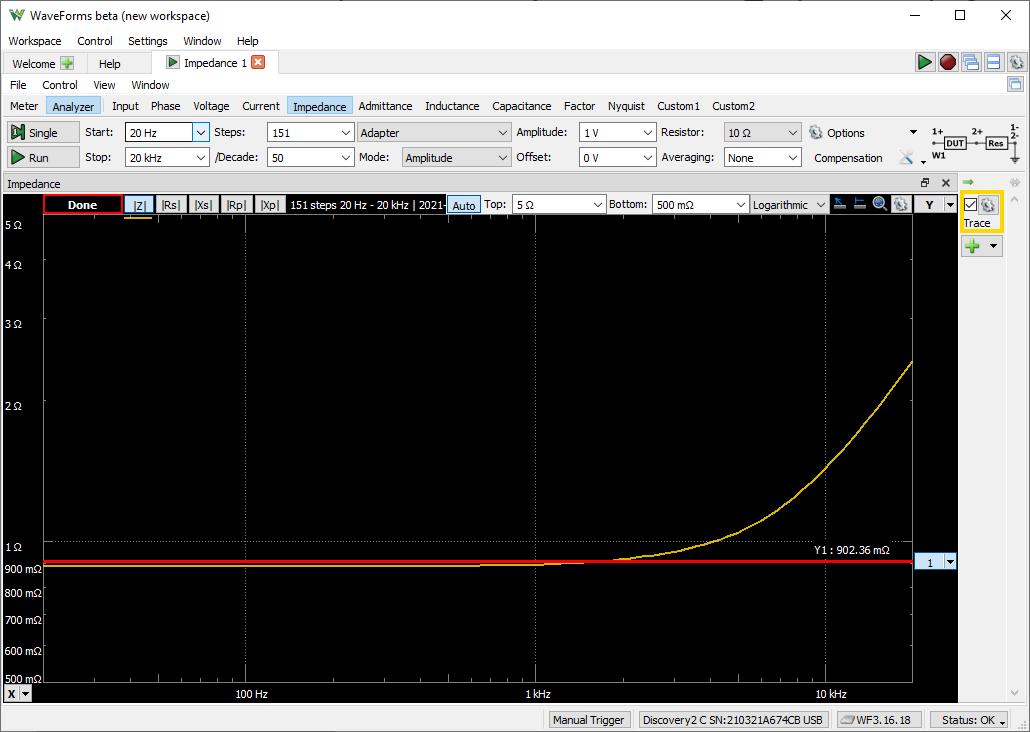The image size is (1030, 732).
Task: Open Trace properties gear icon
Action: (x=988, y=205)
